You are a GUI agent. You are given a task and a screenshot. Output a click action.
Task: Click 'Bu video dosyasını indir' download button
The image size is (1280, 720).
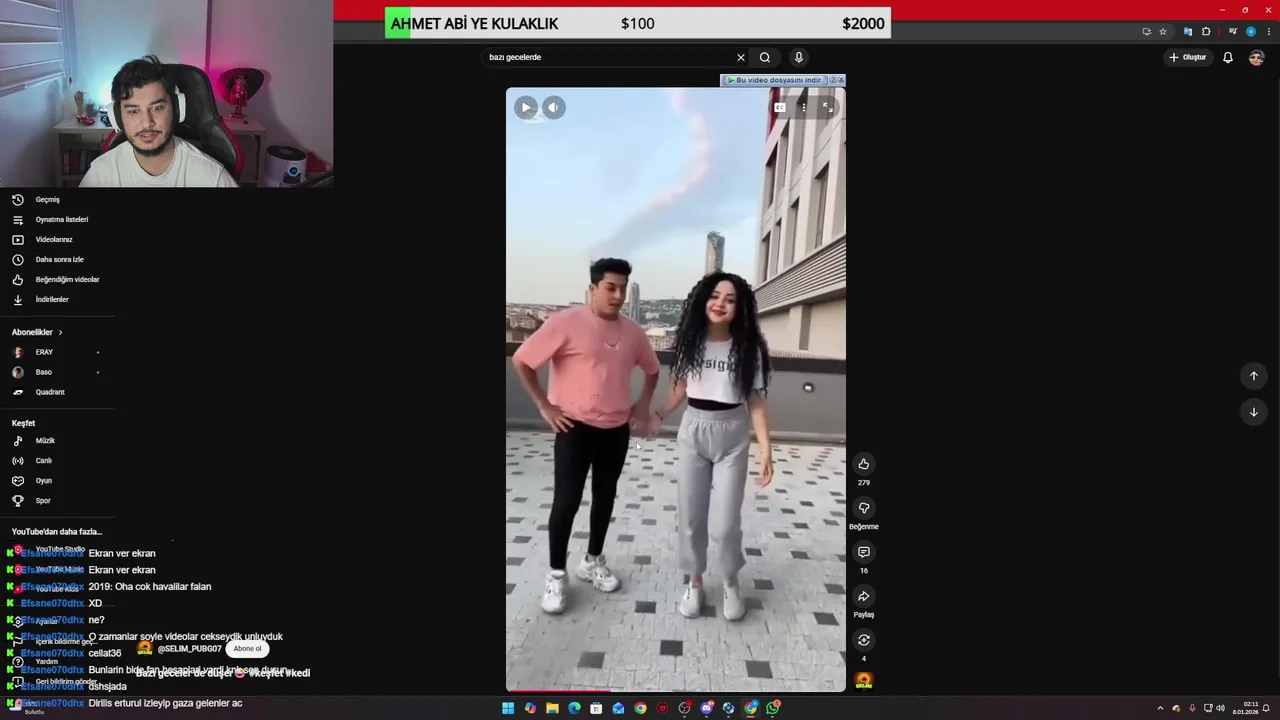tap(774, 80)
